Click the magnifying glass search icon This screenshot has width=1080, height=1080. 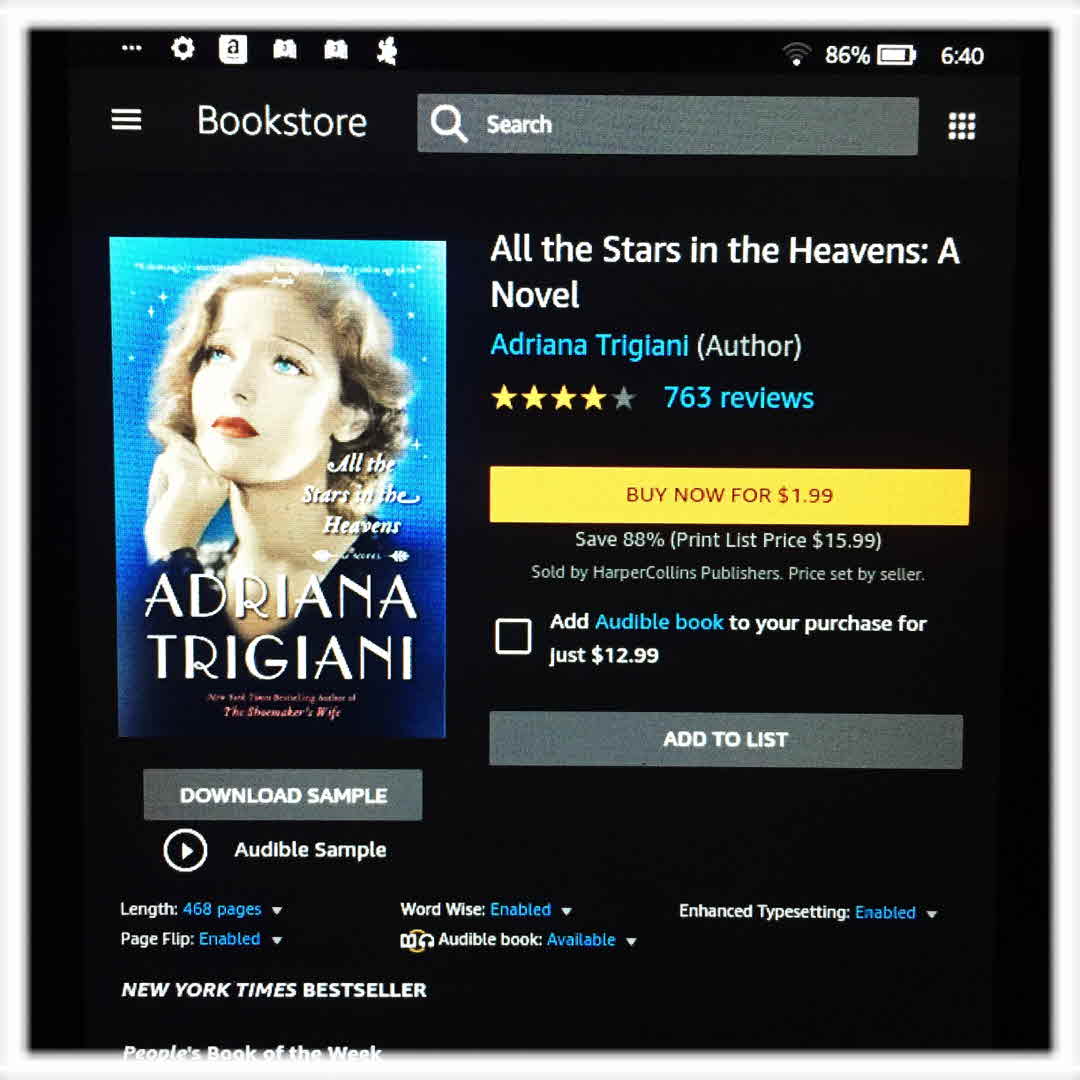[x=448, y=124]
